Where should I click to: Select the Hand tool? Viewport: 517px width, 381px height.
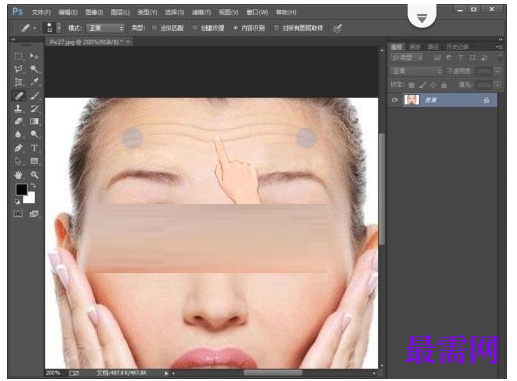[18, 175]
